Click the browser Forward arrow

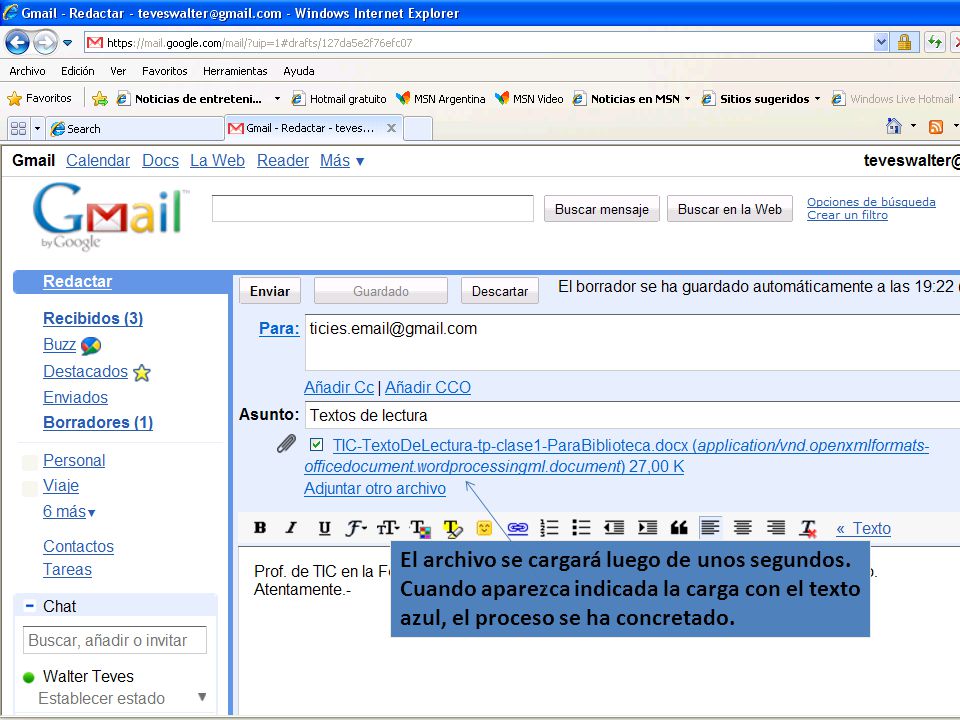[x=45, y=42]
